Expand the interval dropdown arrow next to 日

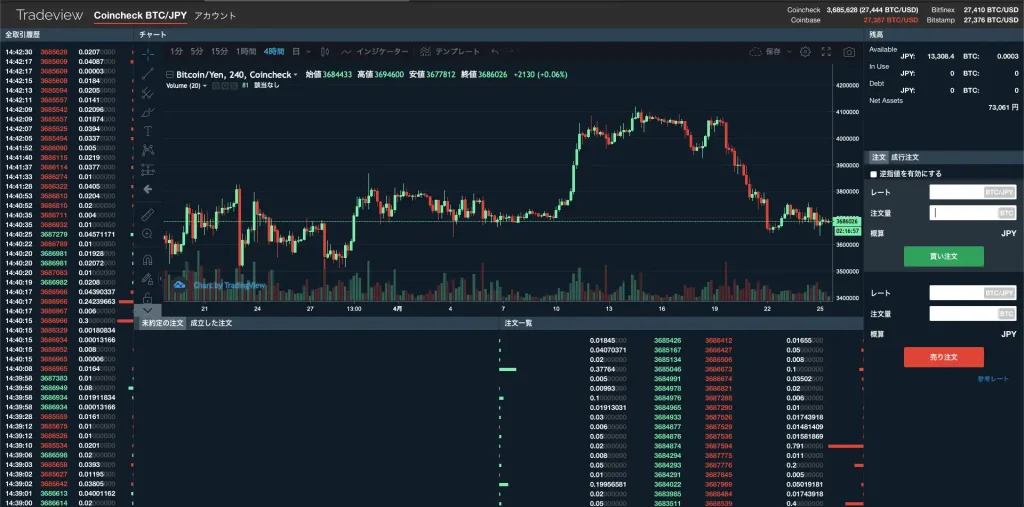[x=308, y=52]
